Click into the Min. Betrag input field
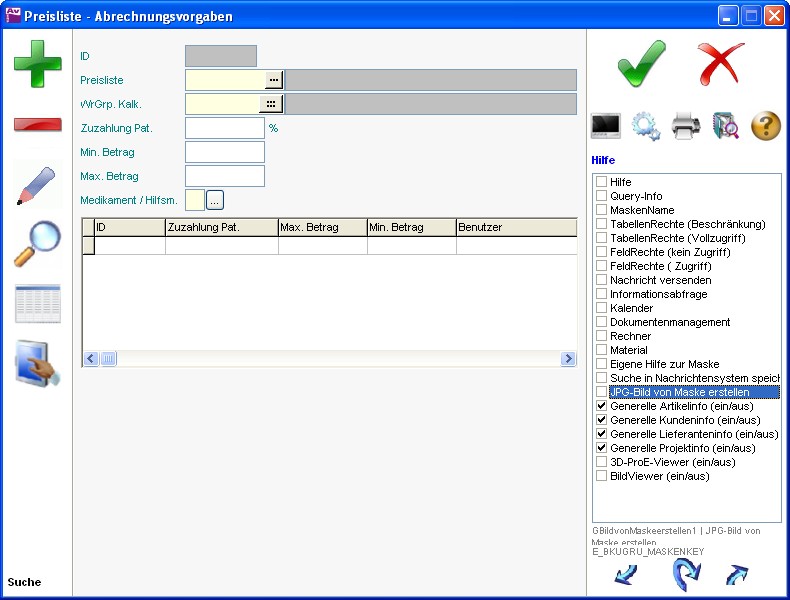The width and height of the screenshot is (790, 600). point(225,152)
